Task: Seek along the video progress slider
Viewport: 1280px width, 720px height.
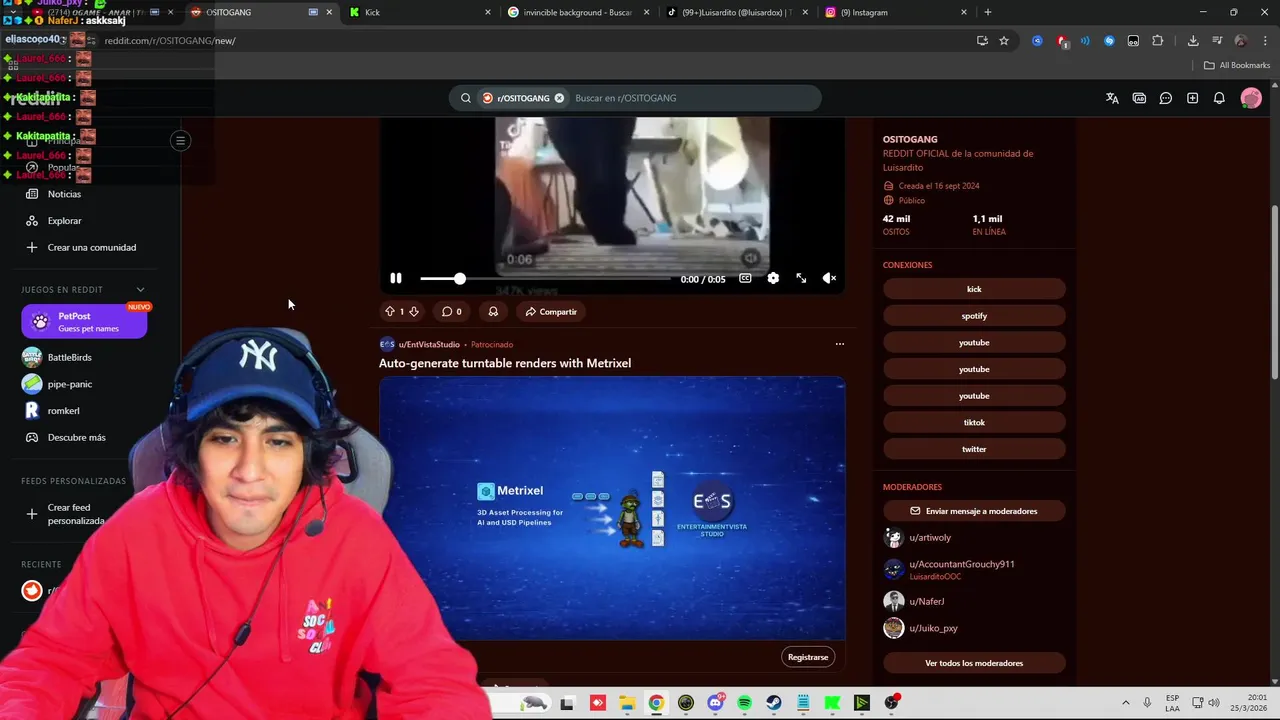Action: coord(545,279)
